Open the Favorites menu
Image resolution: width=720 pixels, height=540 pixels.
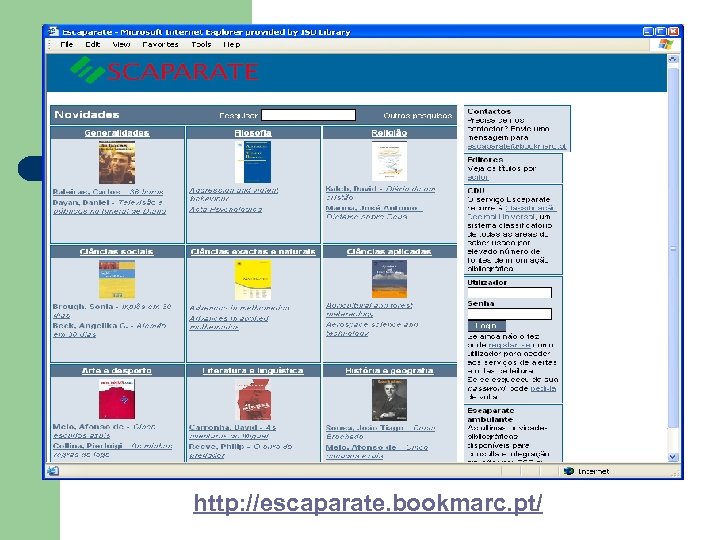[x=160, y=45]
